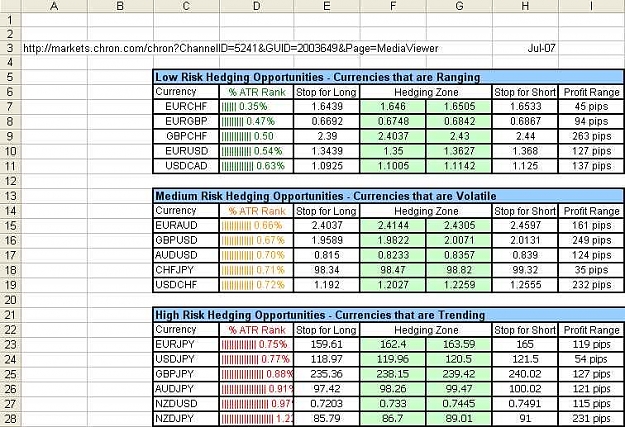
Task: Click the markets.chron.com URL cell
Action: pos(231,49)
